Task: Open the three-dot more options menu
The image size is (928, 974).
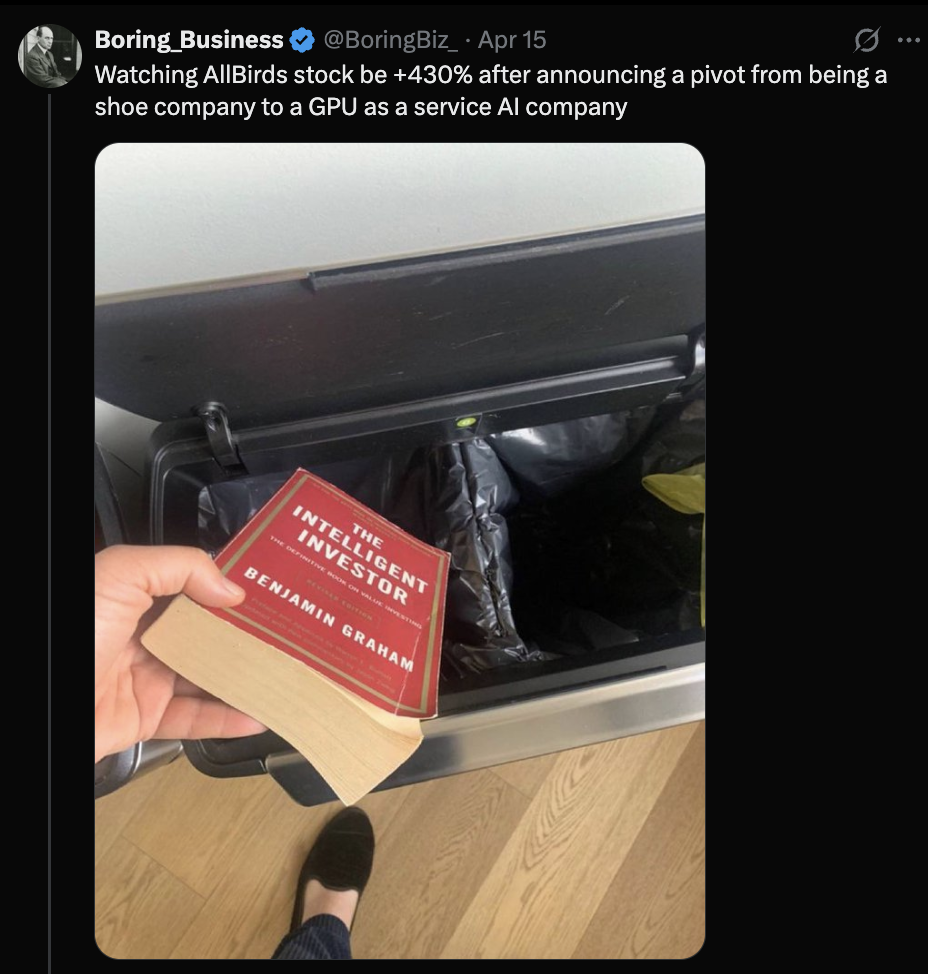Action: pos(909,40)
